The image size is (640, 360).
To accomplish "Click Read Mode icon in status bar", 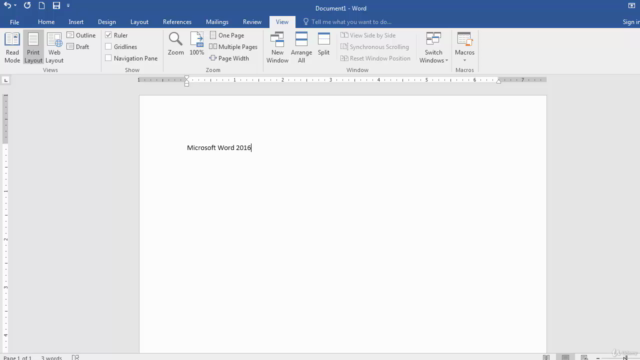I will [546, 358].
